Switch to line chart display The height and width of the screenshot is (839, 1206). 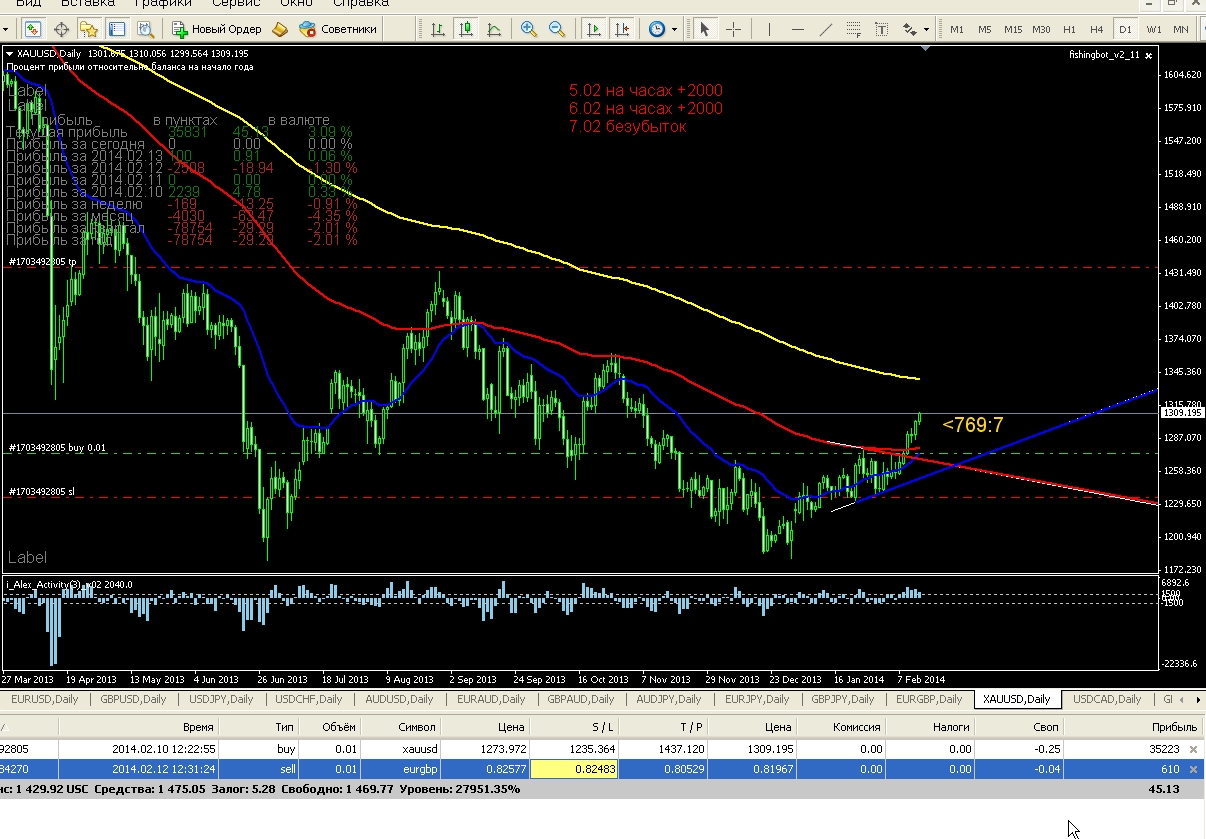coord(492,29)
